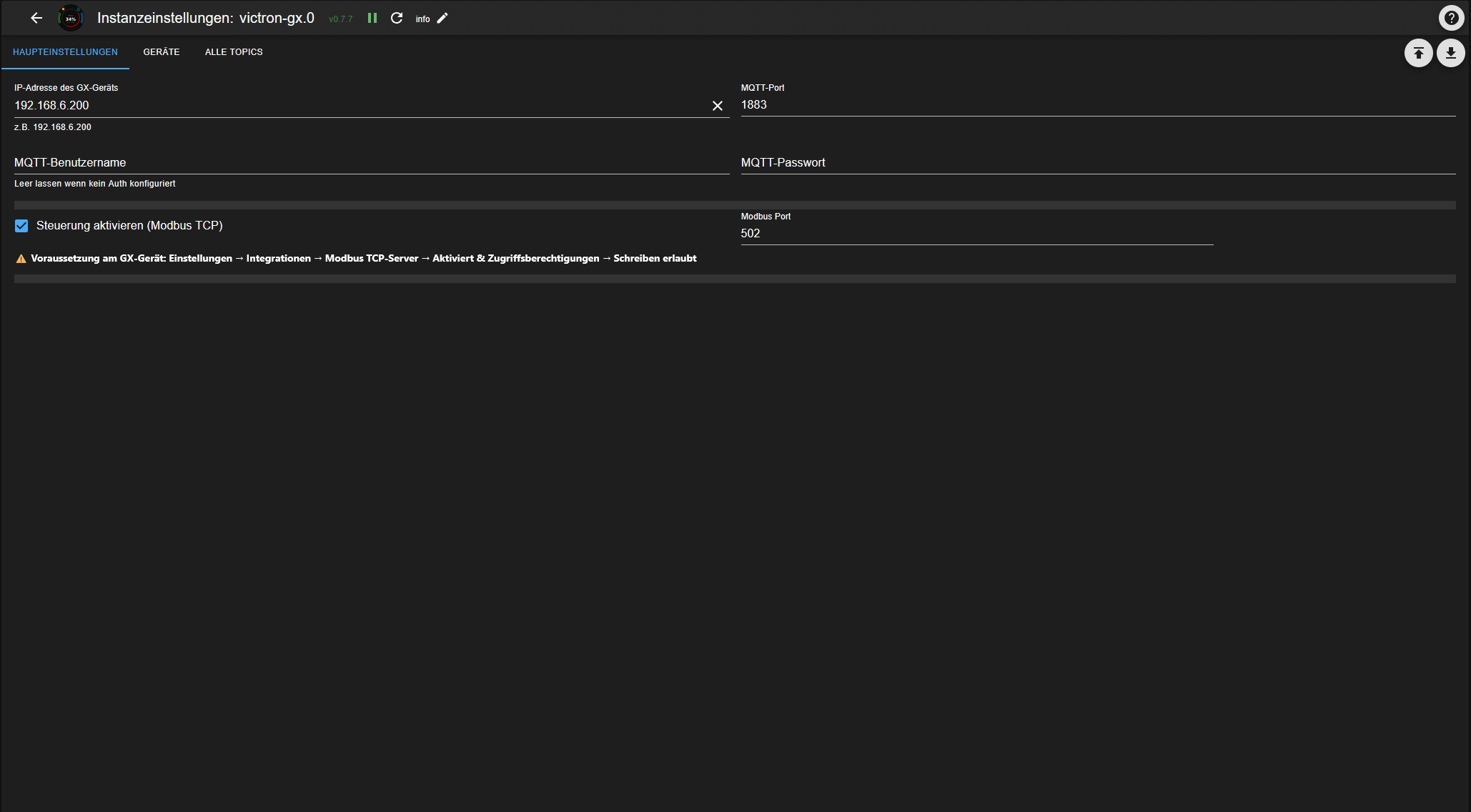Clear the GX IP address field
This screenshot has width=1471, height=812.
[718, 106]
